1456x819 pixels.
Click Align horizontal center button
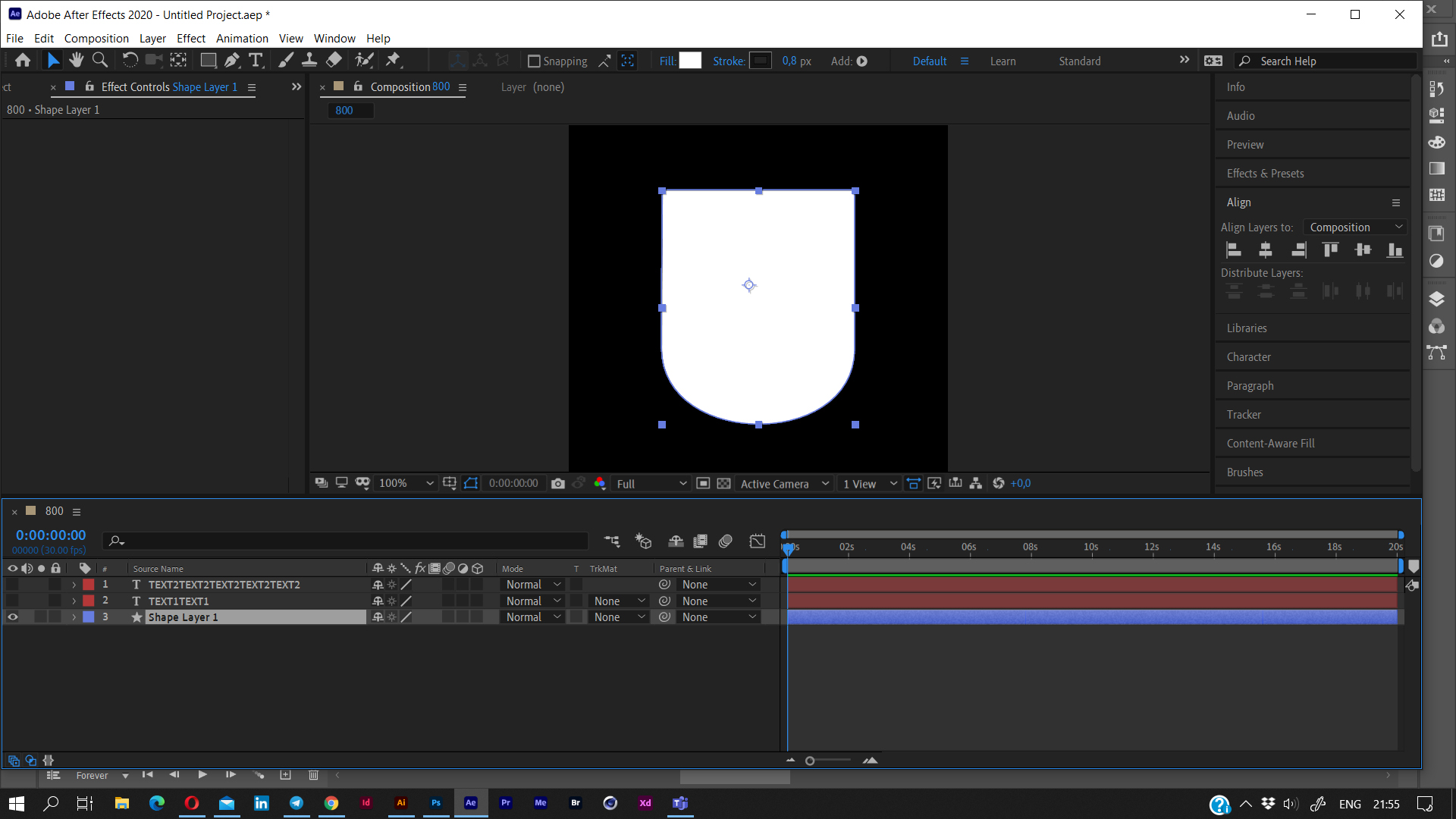point(1265,249)
